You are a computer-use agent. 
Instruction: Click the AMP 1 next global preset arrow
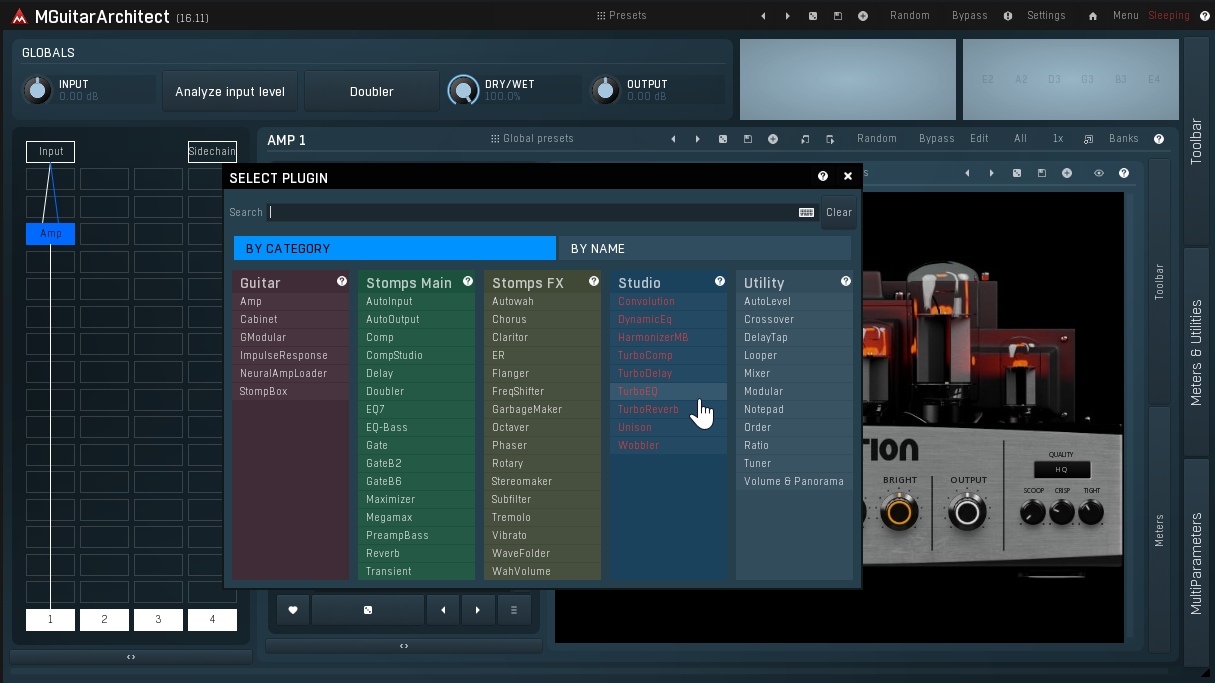(x=698, y=139)
